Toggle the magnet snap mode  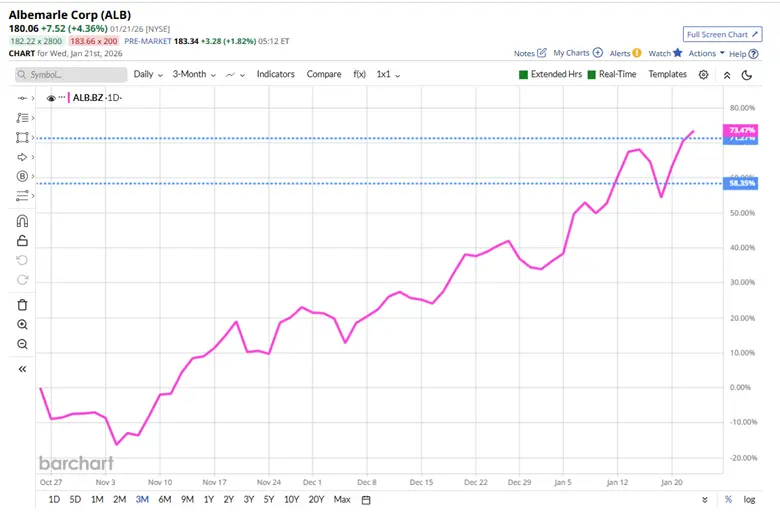coord(22,220)
